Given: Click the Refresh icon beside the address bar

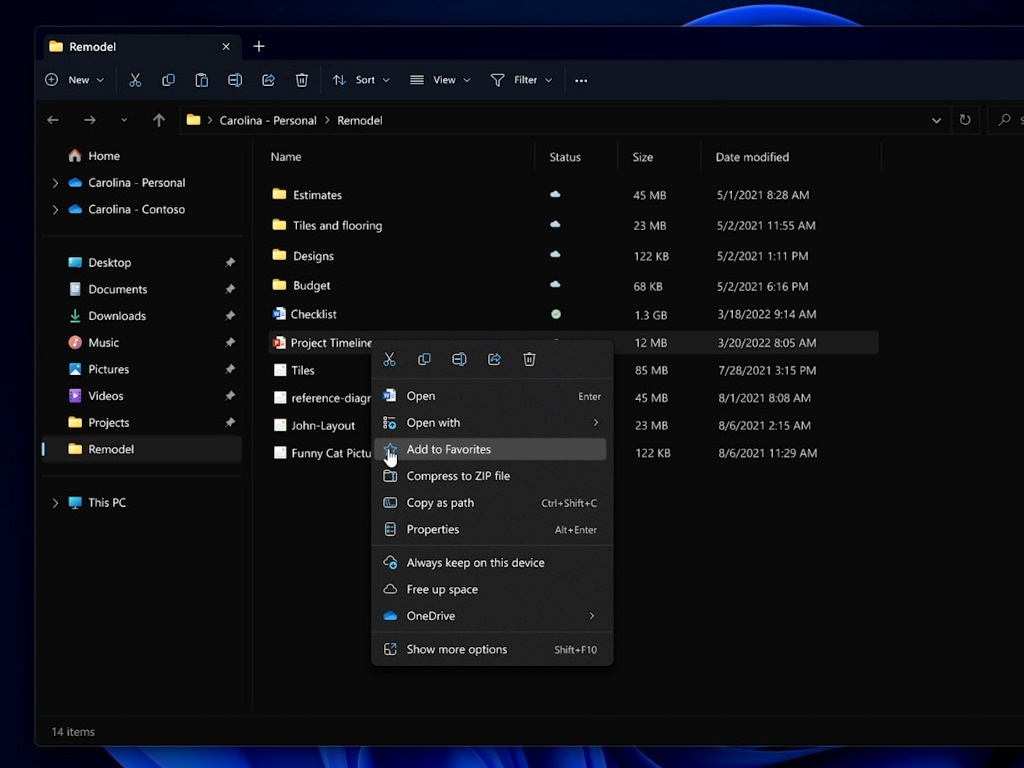Looking at the screenshot, I should (x=965, y=120).
